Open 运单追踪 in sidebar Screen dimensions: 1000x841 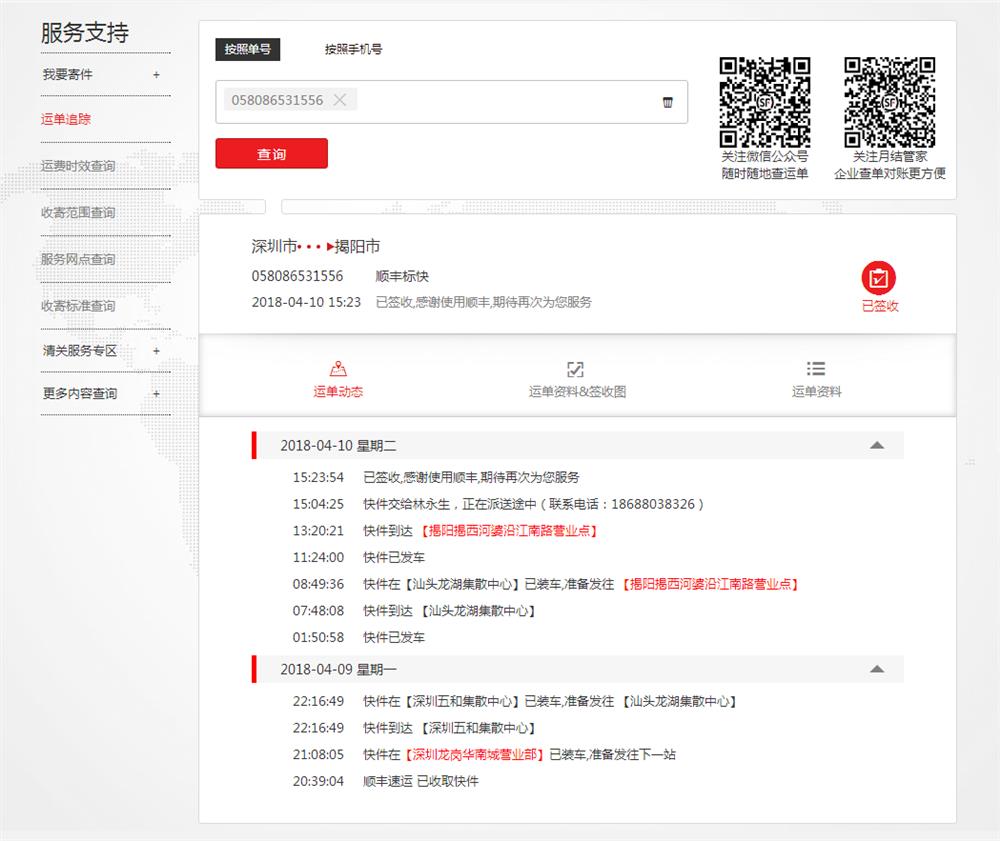point(66,119)
